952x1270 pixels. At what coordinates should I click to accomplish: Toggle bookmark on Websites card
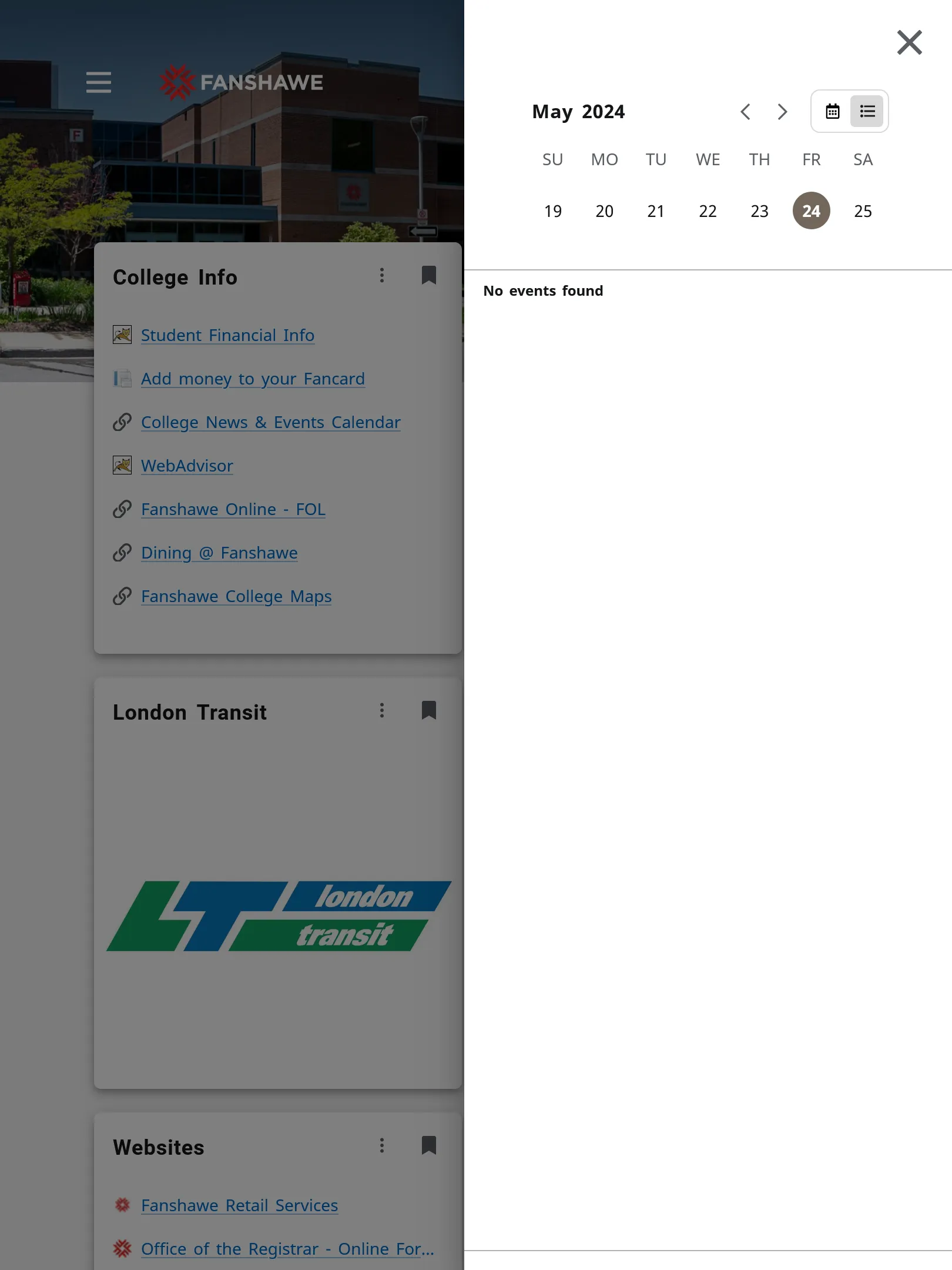pos(429,1145)
